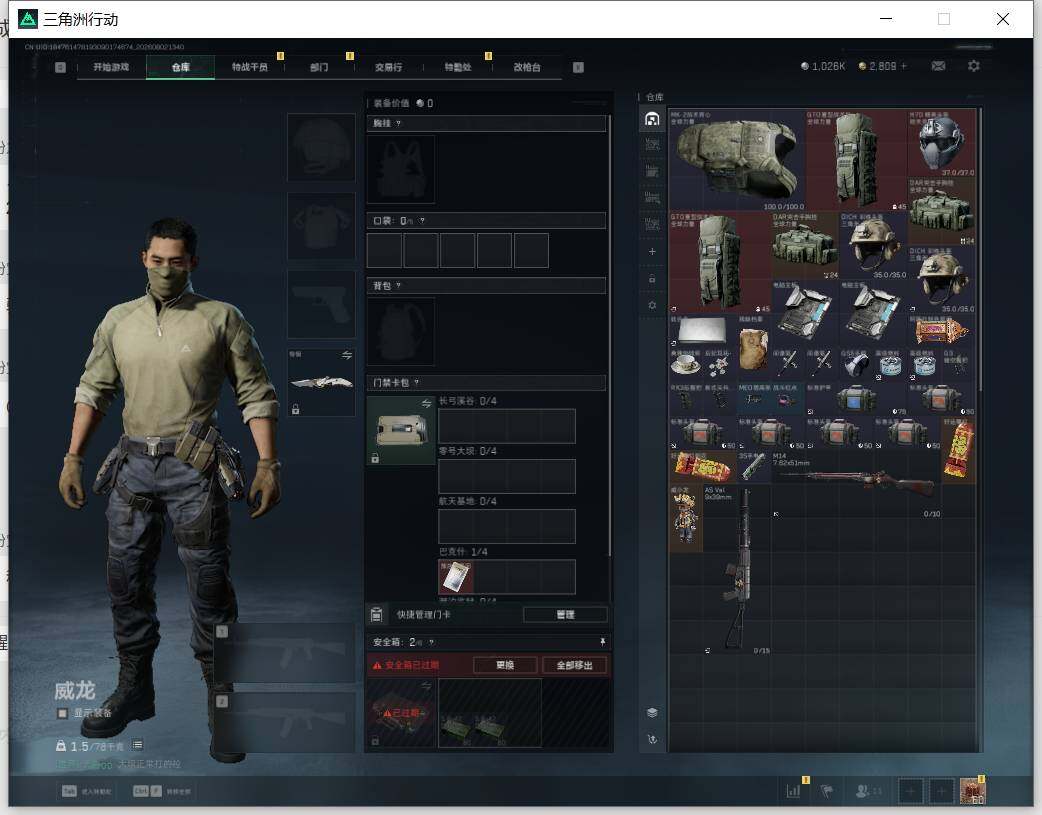The image size is (1042, 815).
Task: Click the help mark next to 门禁卡包
Action: tap(417, 383)
